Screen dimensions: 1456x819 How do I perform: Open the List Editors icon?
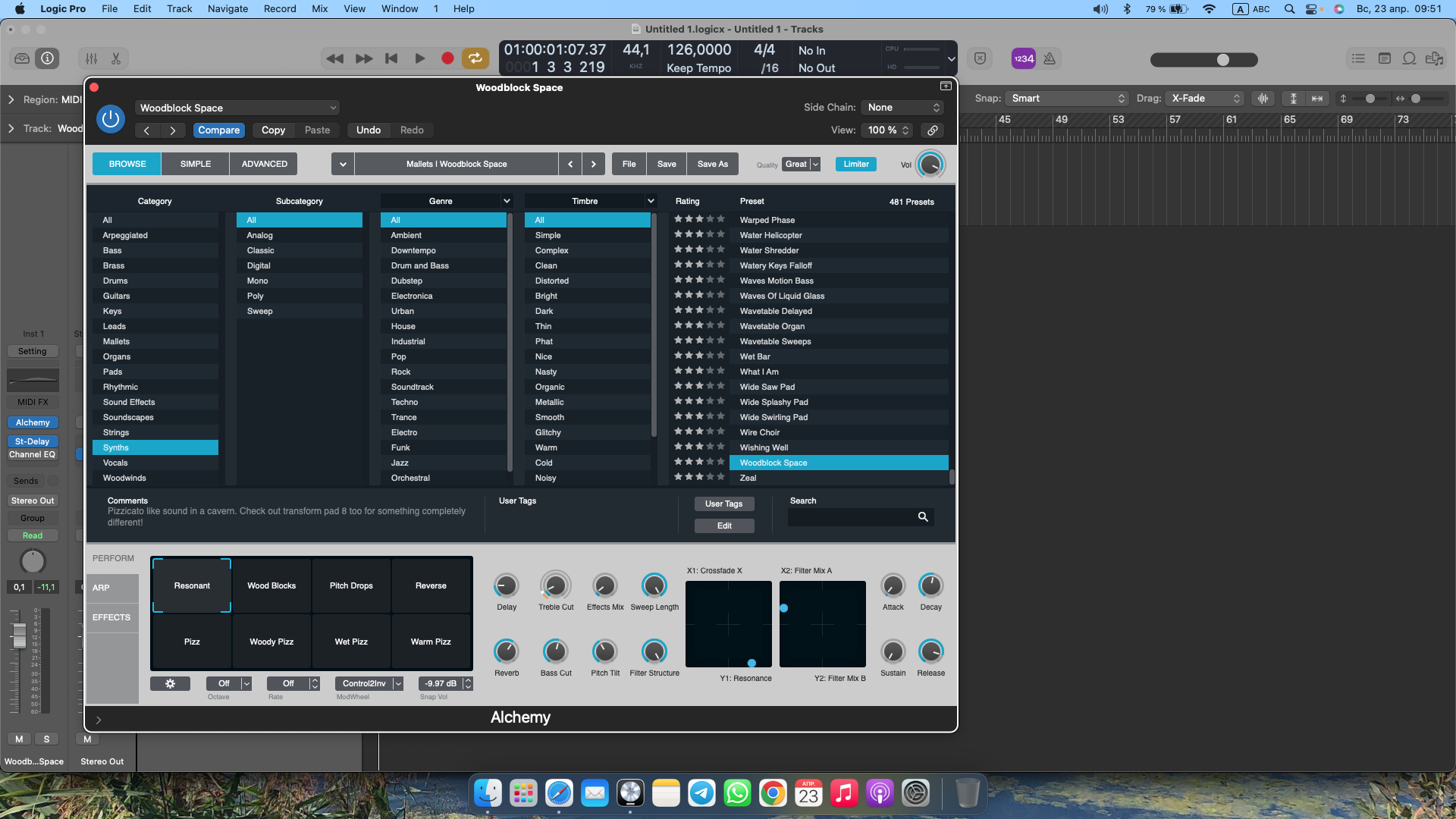1358,58
